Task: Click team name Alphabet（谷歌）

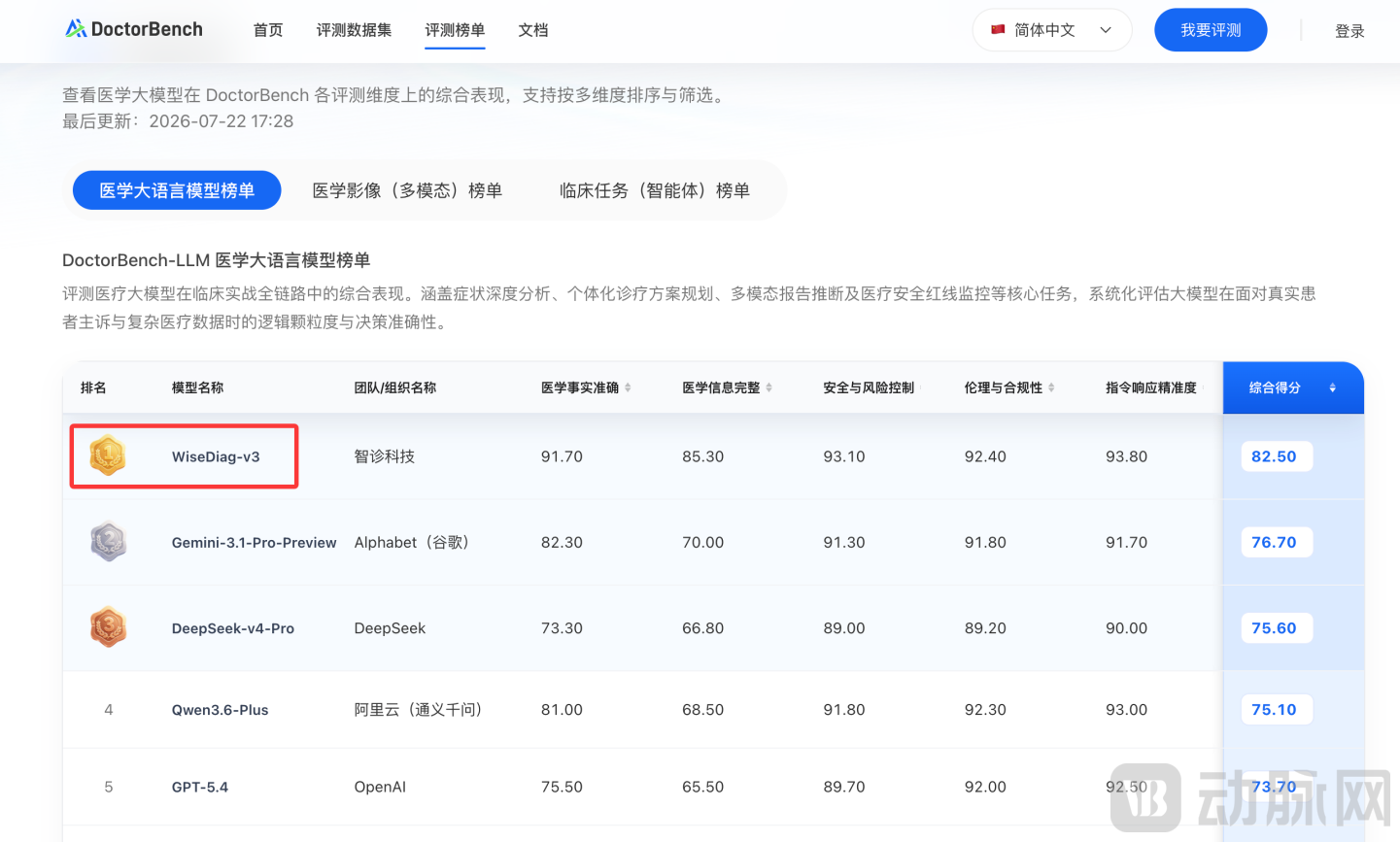Action: [x=416, y=542]
